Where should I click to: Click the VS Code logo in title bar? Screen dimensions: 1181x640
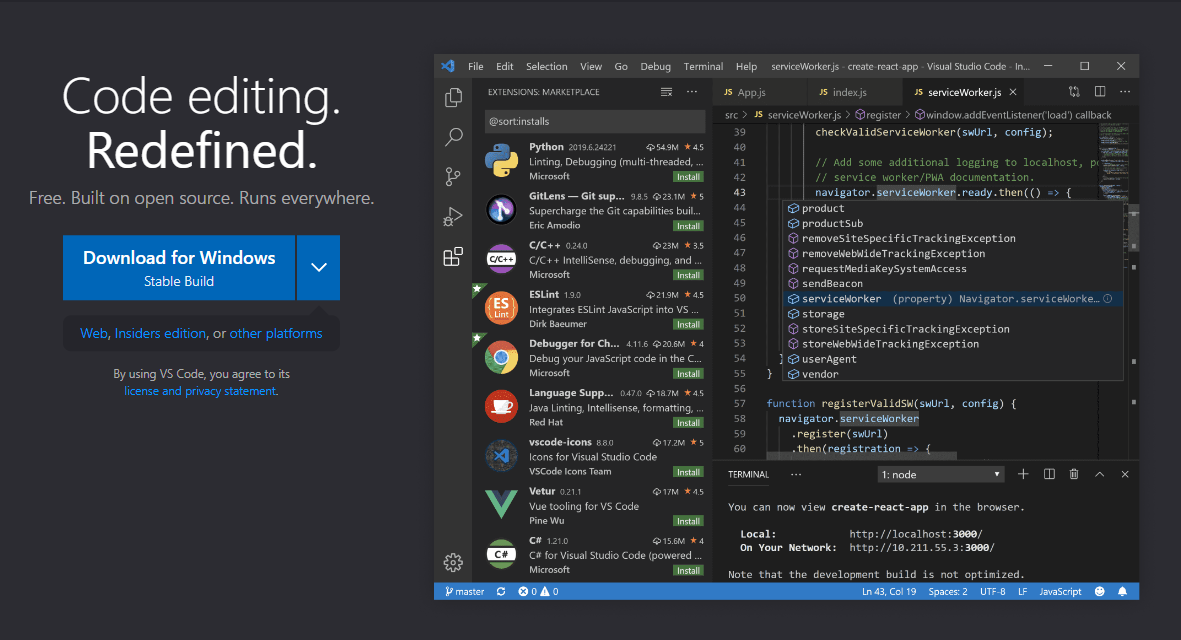448,66
